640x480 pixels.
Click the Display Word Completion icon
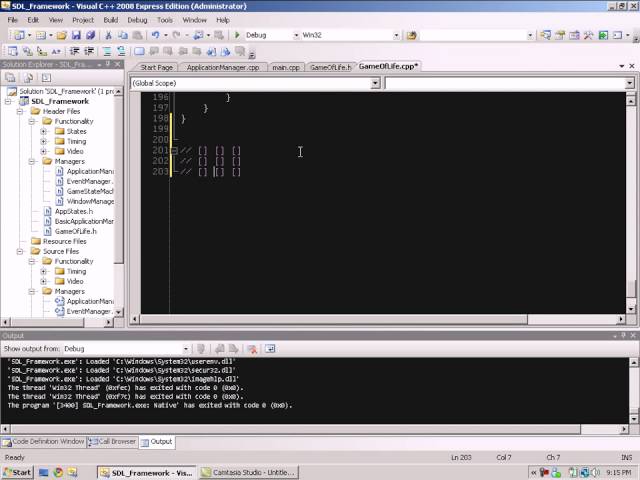56,51
